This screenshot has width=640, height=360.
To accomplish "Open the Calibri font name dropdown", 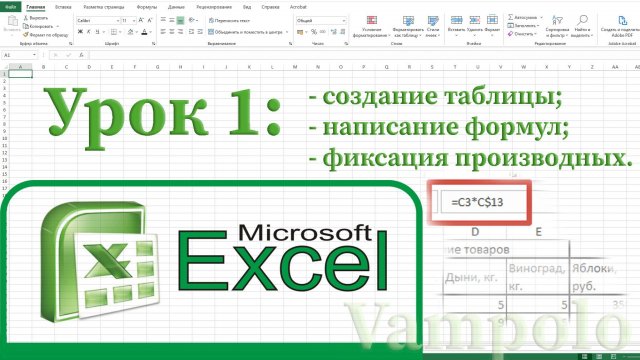I will 118,20.
